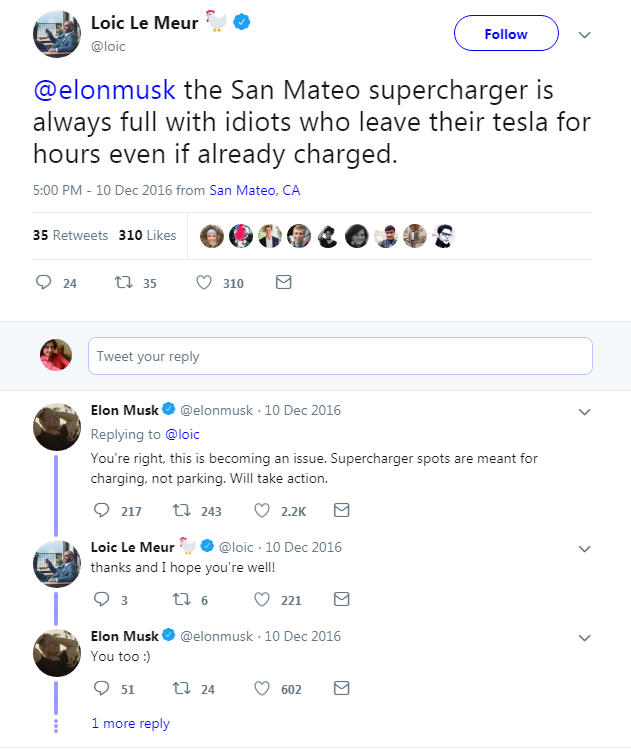Retweet Elon's reply with 243 retweets
Screen dimensions: 631x749
182,511
